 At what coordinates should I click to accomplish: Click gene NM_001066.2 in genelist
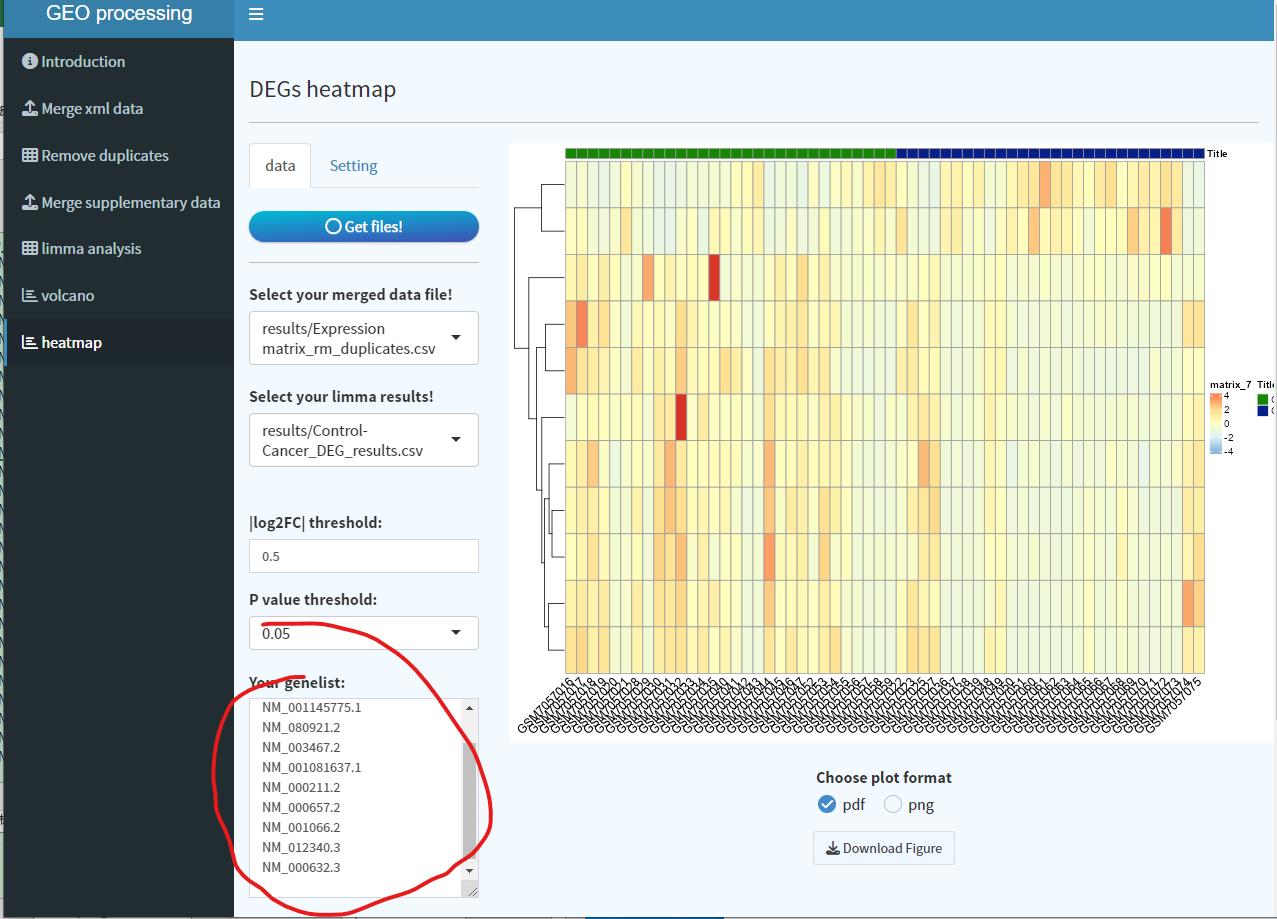point(301,828)
